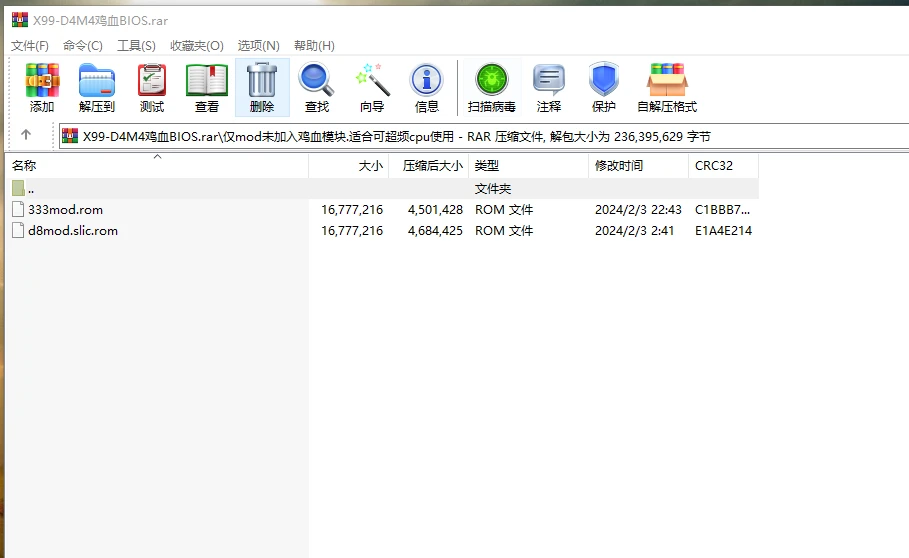Open the 命令(C) menu
The width and height of the screenshot is (909, 558).
pos(83,46)
